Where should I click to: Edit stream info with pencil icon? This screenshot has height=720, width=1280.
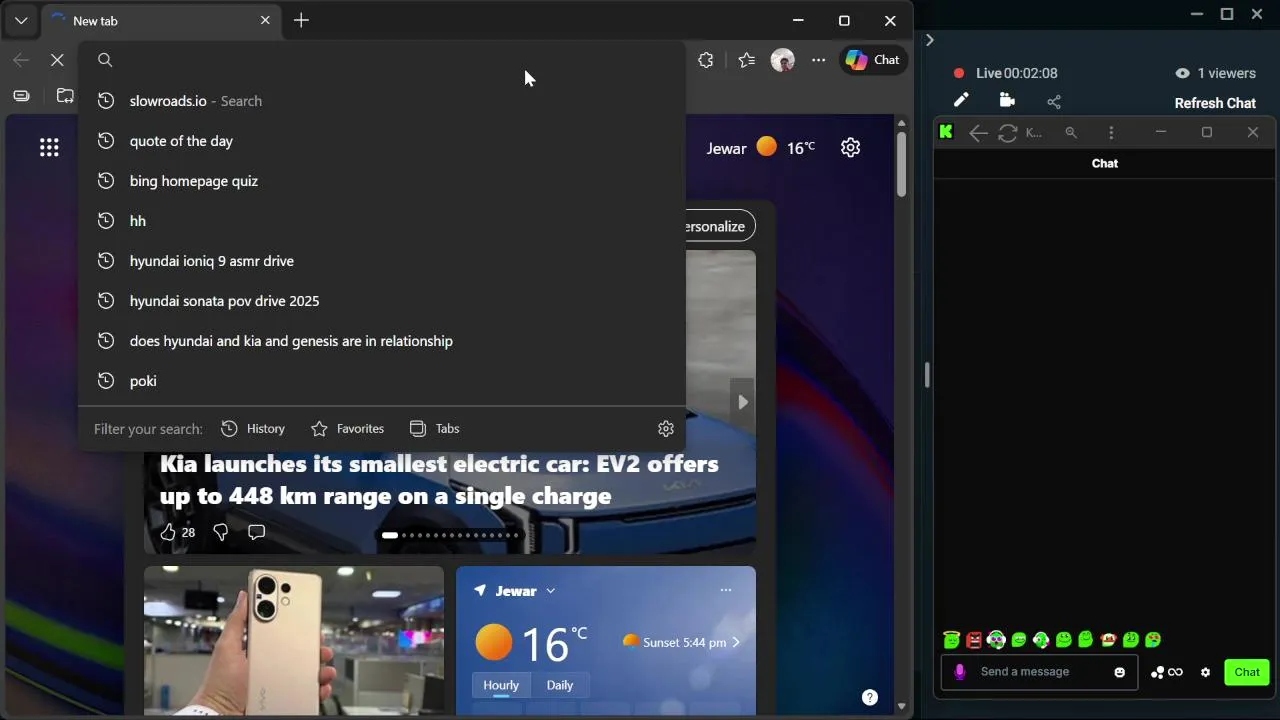(x=961, y=100)
